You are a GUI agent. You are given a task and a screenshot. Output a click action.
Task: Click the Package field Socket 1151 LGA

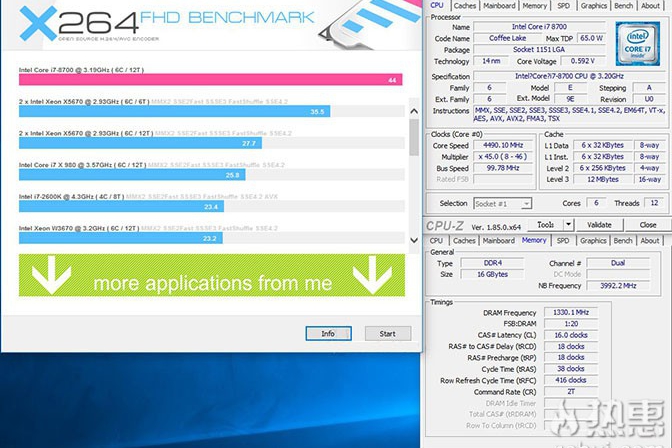pos(539,50)
